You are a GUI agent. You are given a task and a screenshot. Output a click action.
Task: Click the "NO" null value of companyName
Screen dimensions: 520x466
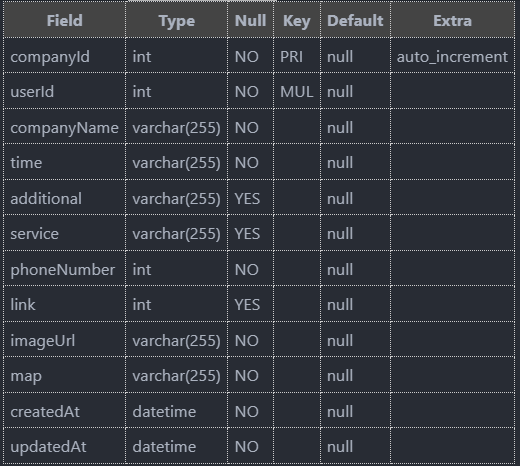(x=247, y=128)
